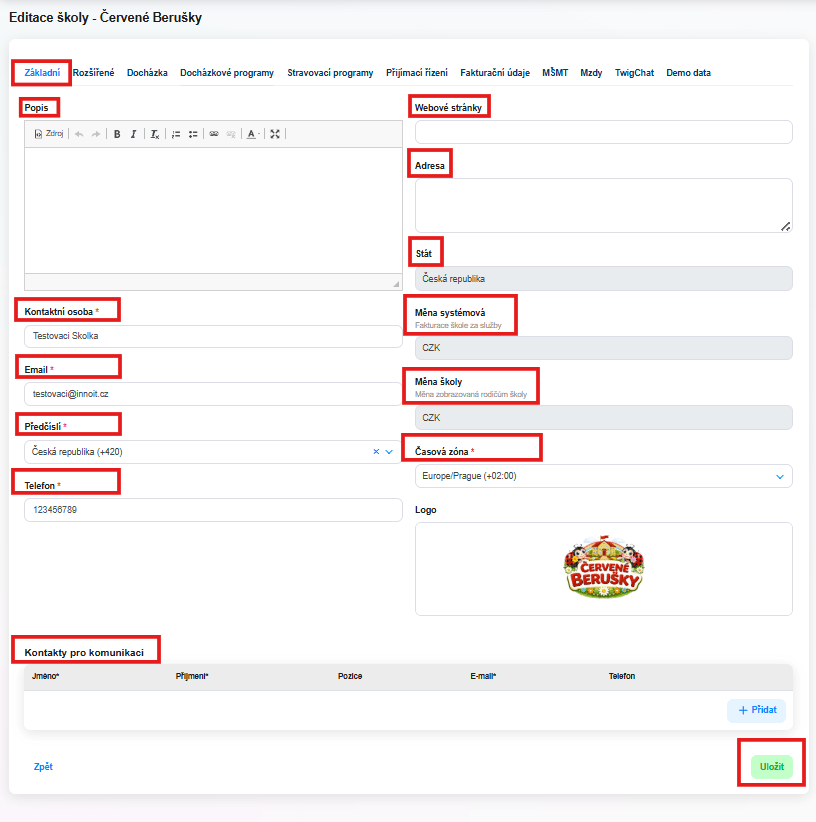
Task: Switch to the Mzdy tab
Action: coord(591,73)
